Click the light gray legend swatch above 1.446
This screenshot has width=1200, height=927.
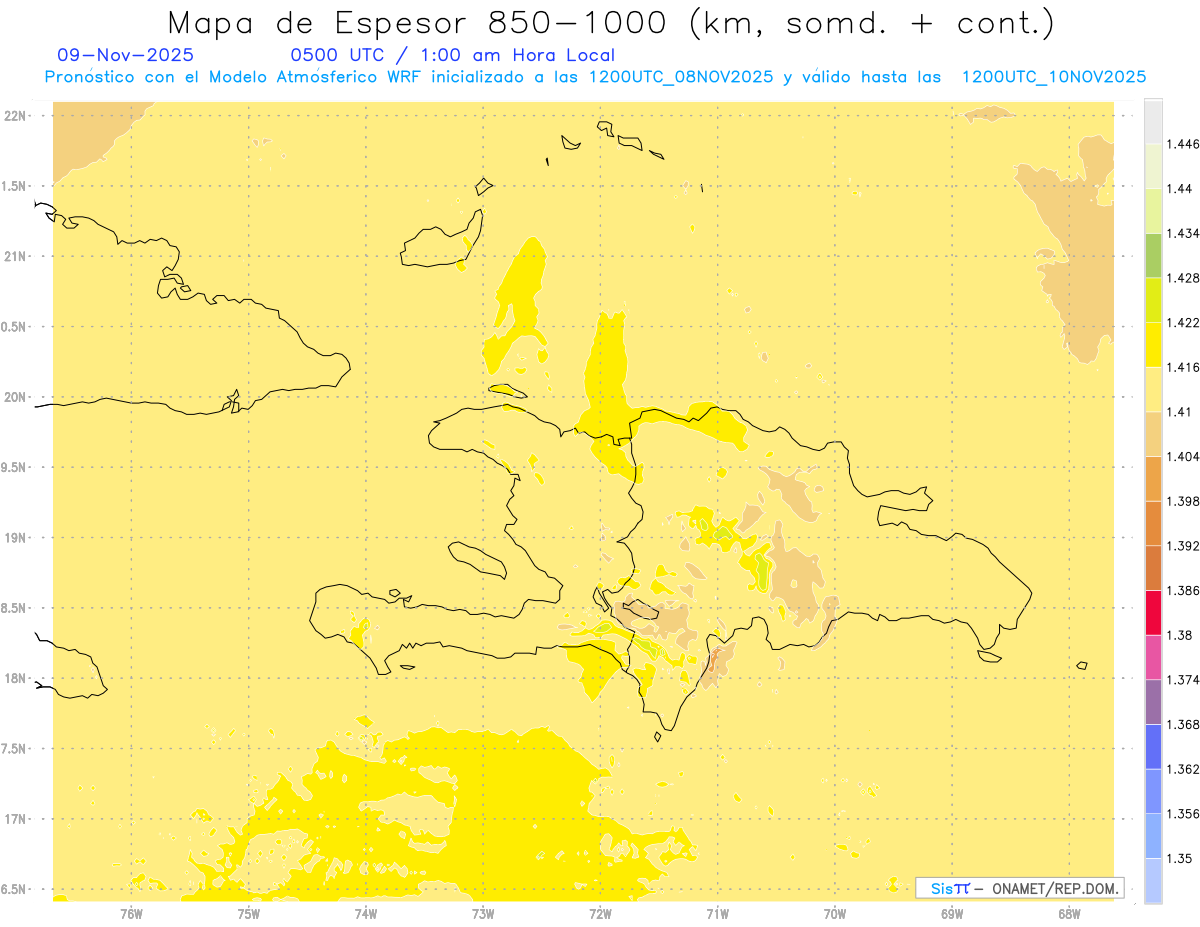pos(1153,121)
